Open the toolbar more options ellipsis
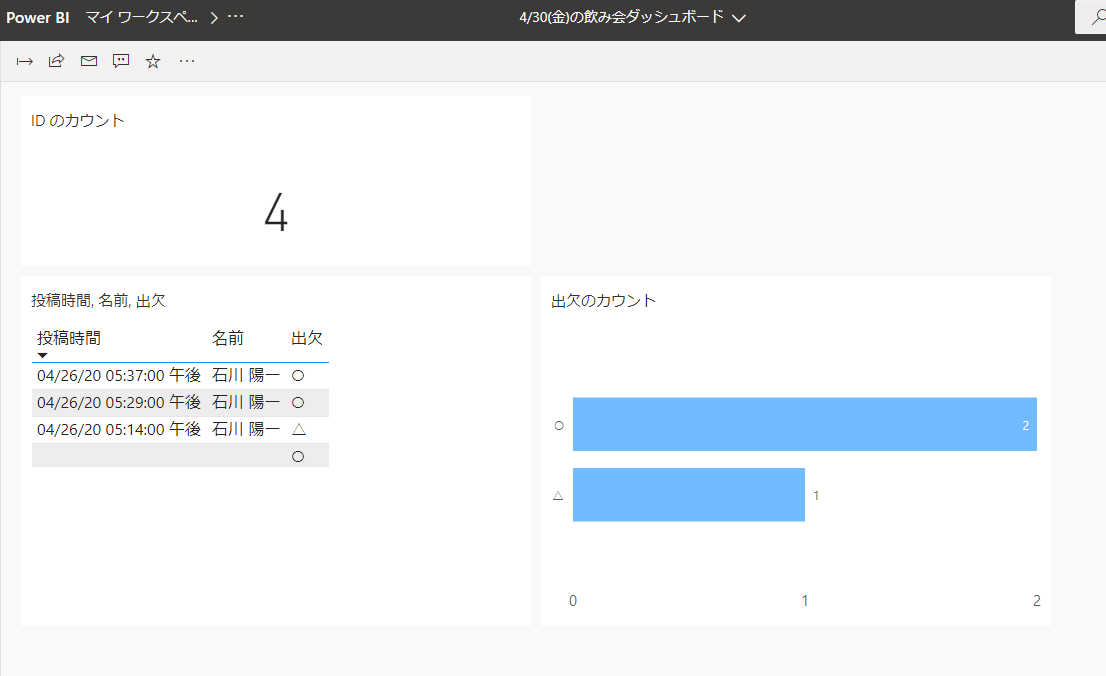 pyautogui.click(x=187, y=61)
